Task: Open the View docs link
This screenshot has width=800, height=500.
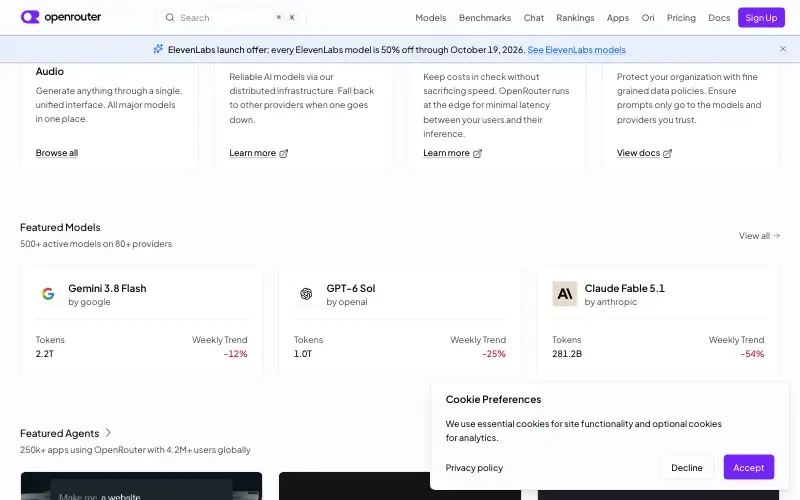Action: coord(638,153)
